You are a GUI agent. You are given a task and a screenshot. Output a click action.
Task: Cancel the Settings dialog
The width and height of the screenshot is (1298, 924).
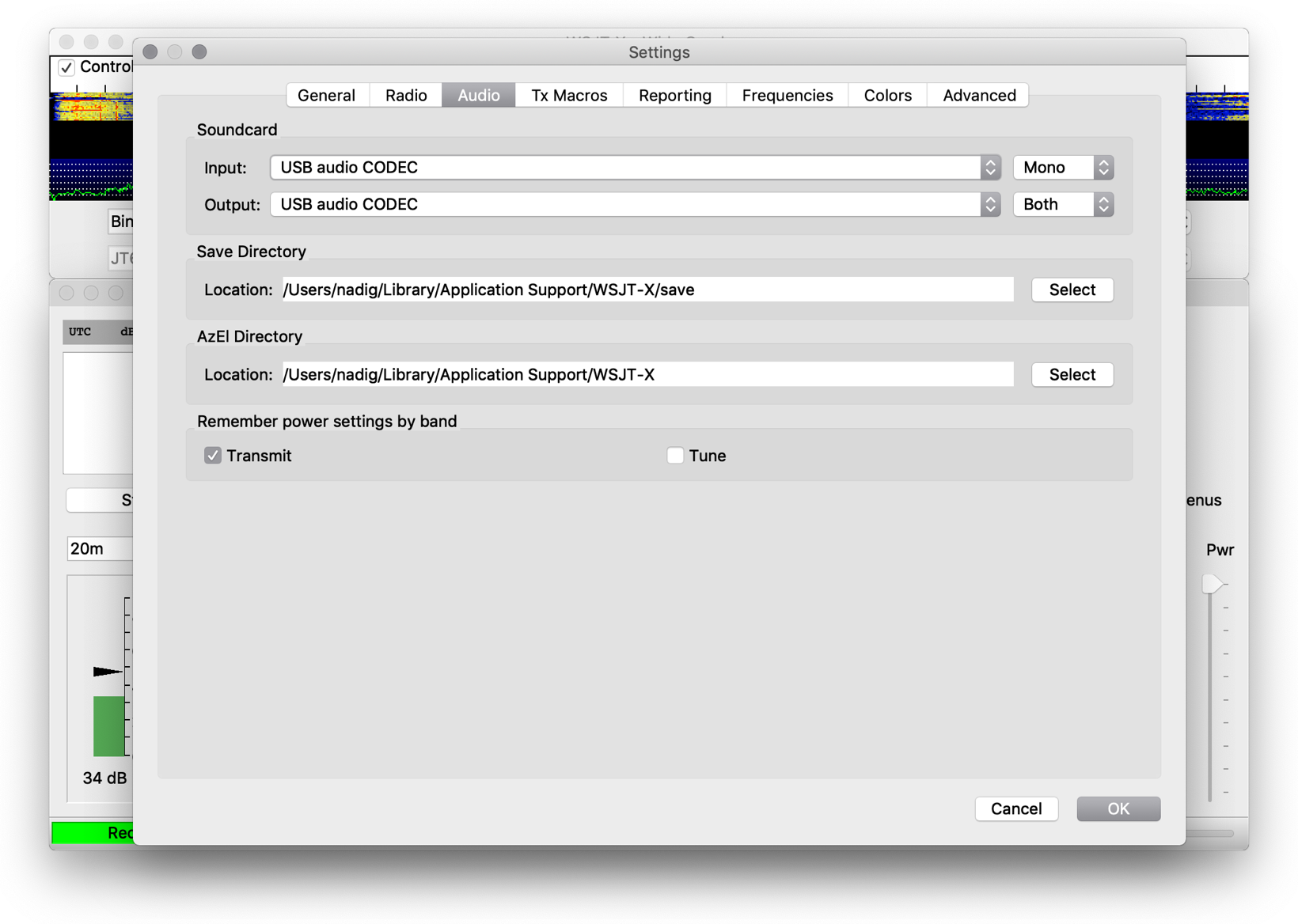[x=1016, y=808]
